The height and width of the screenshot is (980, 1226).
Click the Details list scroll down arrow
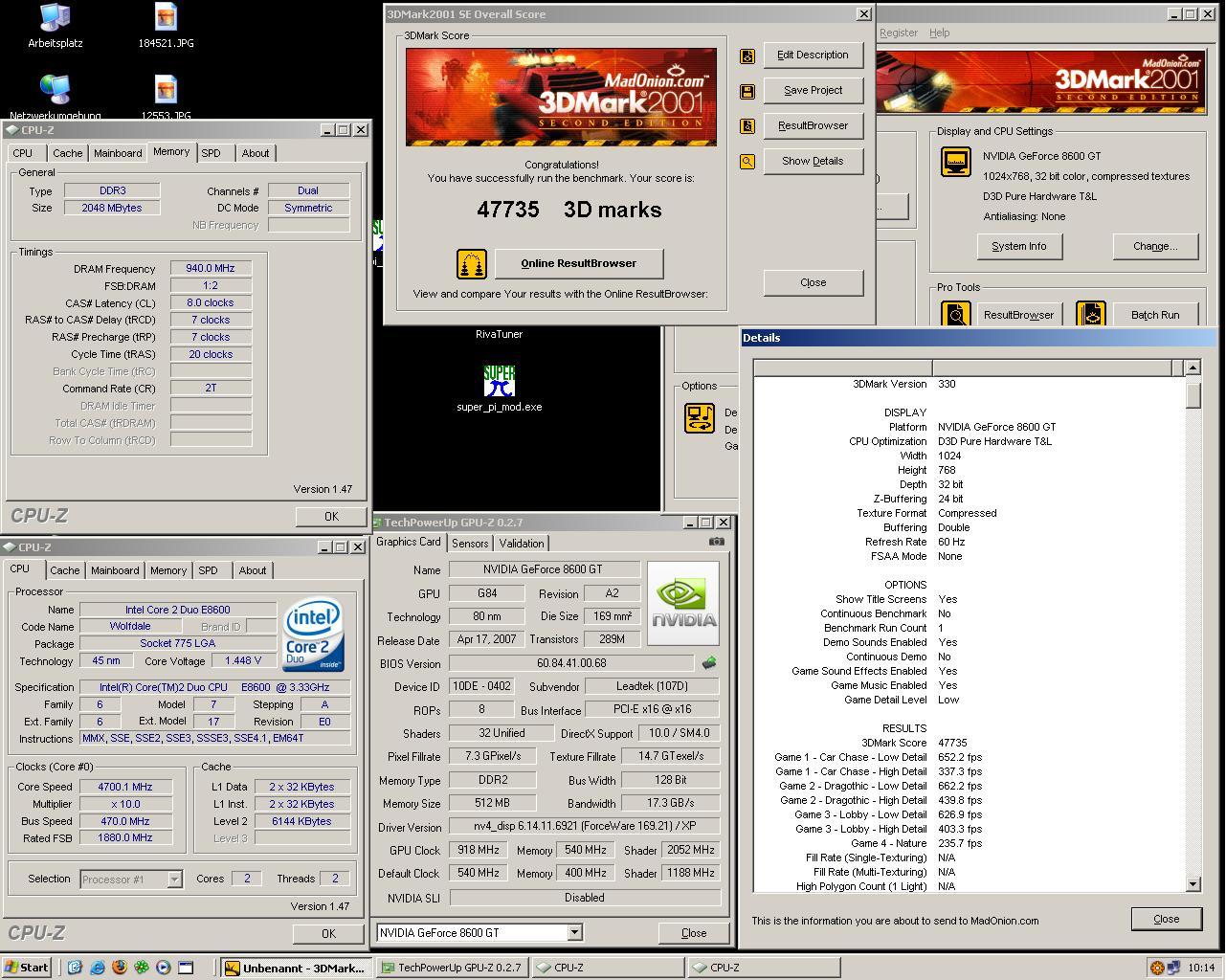(x=1193, y=885)
